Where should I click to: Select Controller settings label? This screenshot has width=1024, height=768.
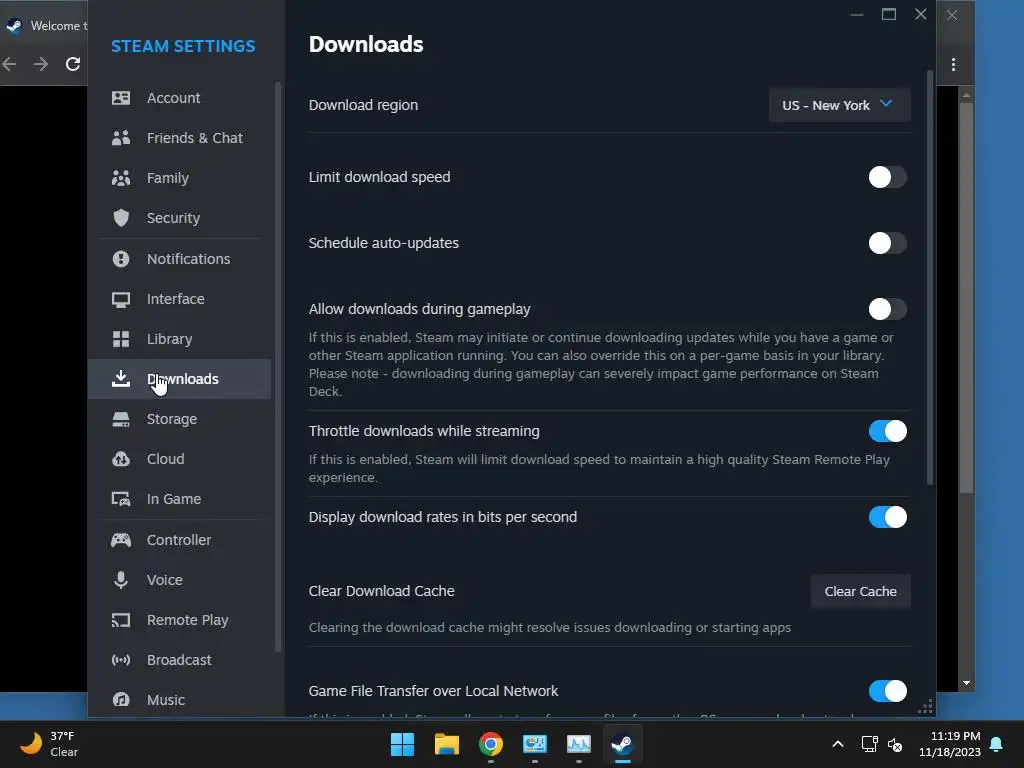pyautogui.click(x=179, y=540)
